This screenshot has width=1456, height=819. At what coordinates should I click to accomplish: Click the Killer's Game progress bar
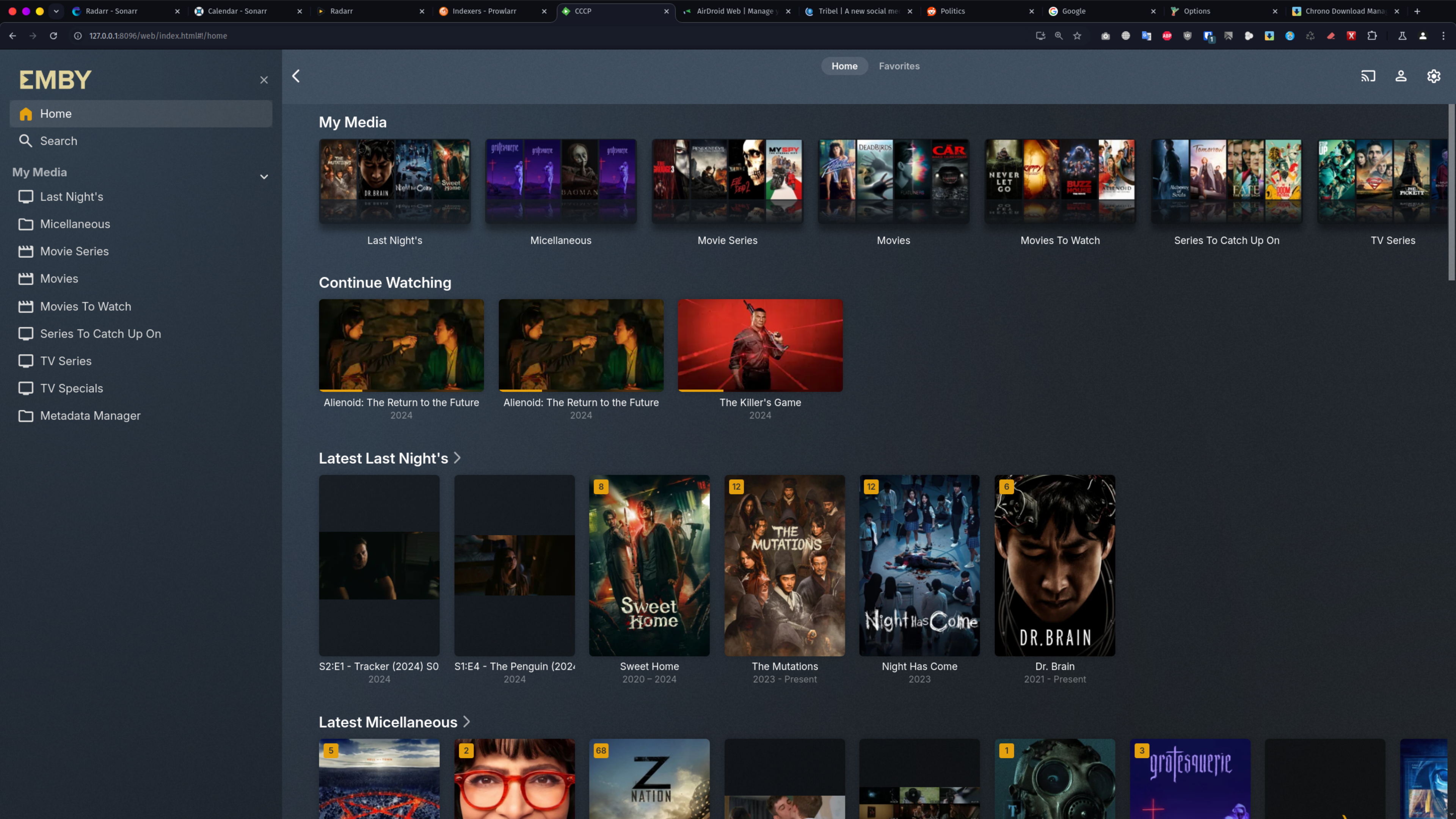point(759,390)
